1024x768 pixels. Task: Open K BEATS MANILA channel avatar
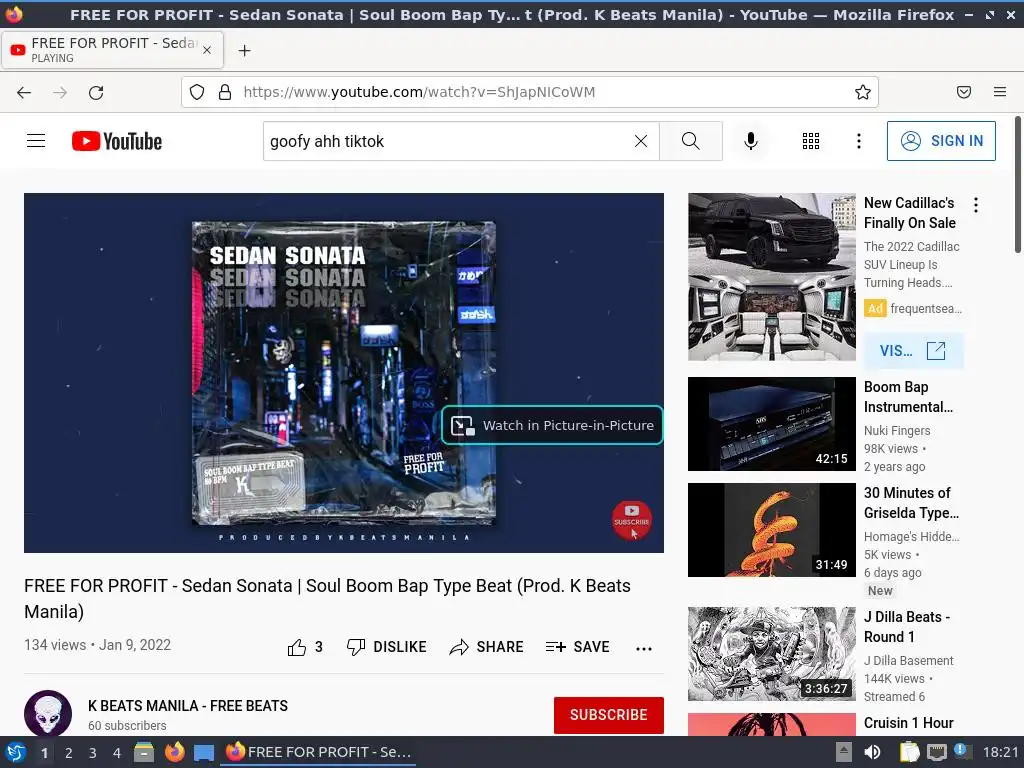tap(48, 713)
